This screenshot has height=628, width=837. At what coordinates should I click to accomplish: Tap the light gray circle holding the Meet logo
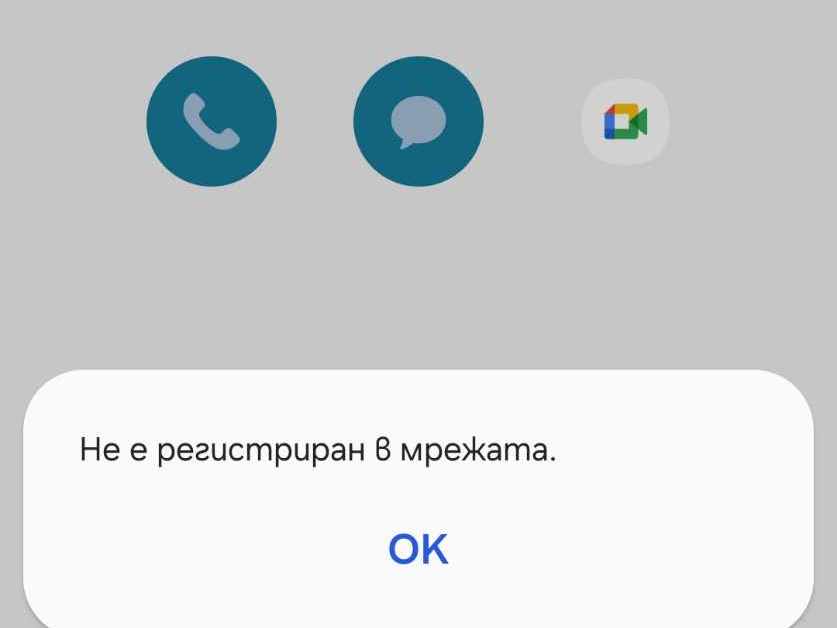point(625,122)
